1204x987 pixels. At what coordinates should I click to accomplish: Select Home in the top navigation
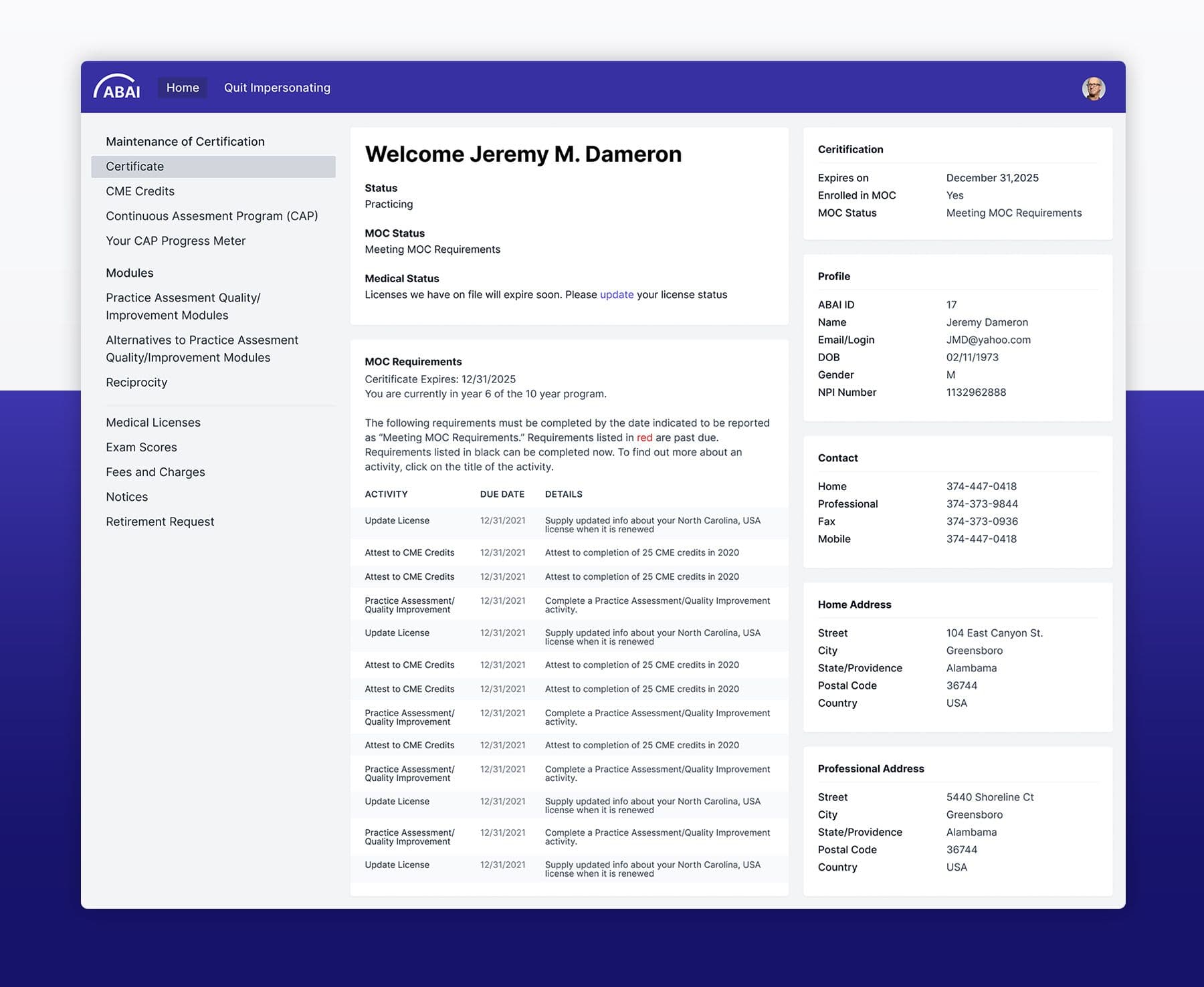182,87
